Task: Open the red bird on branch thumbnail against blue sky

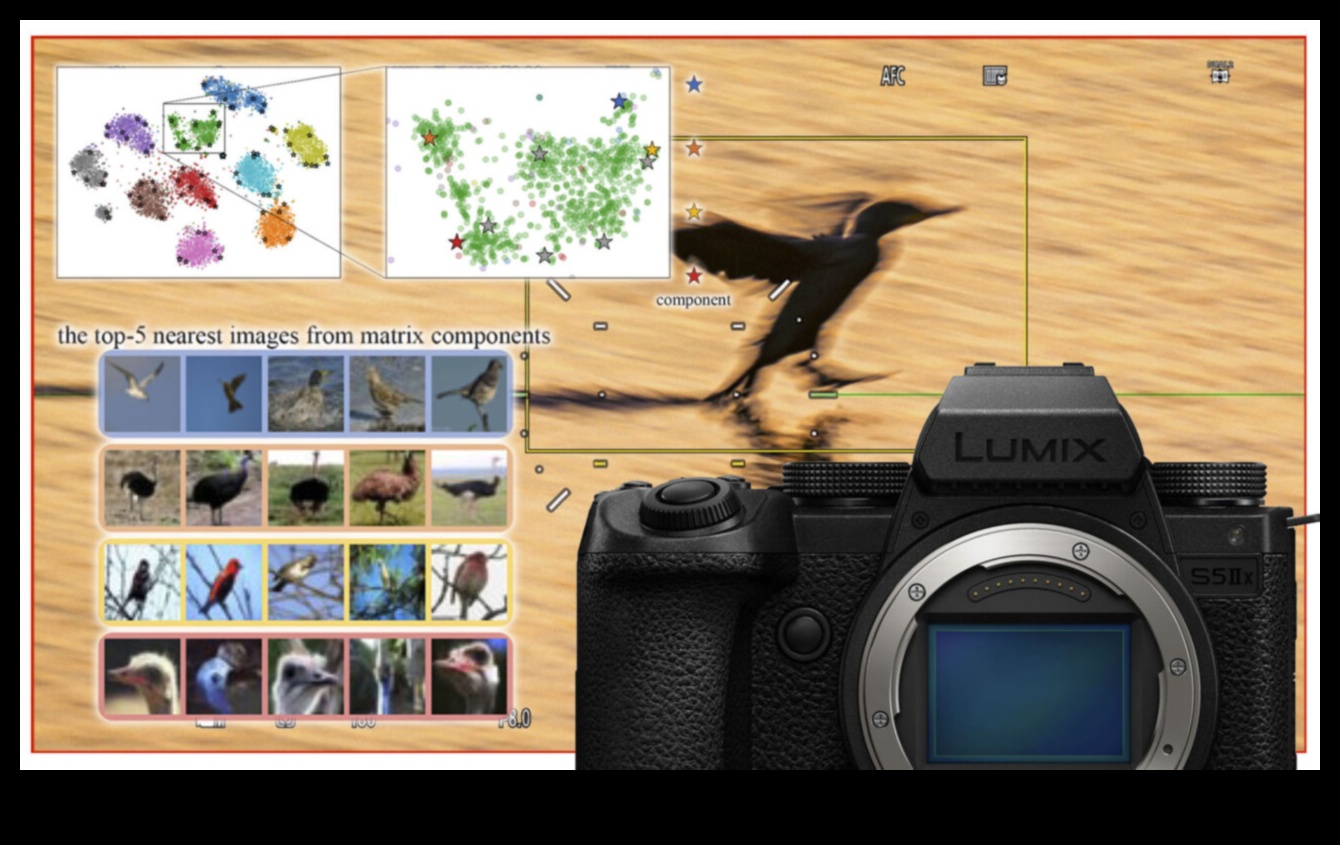Action: coord(224,582)
